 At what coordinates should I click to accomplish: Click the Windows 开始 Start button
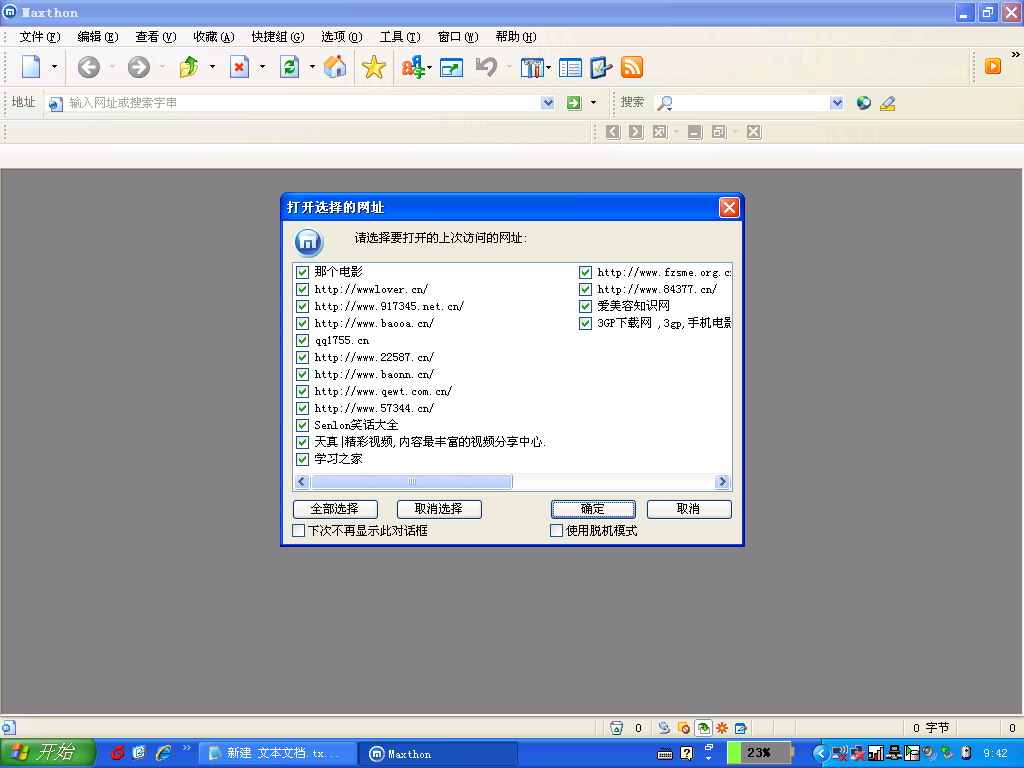[47, 753]
